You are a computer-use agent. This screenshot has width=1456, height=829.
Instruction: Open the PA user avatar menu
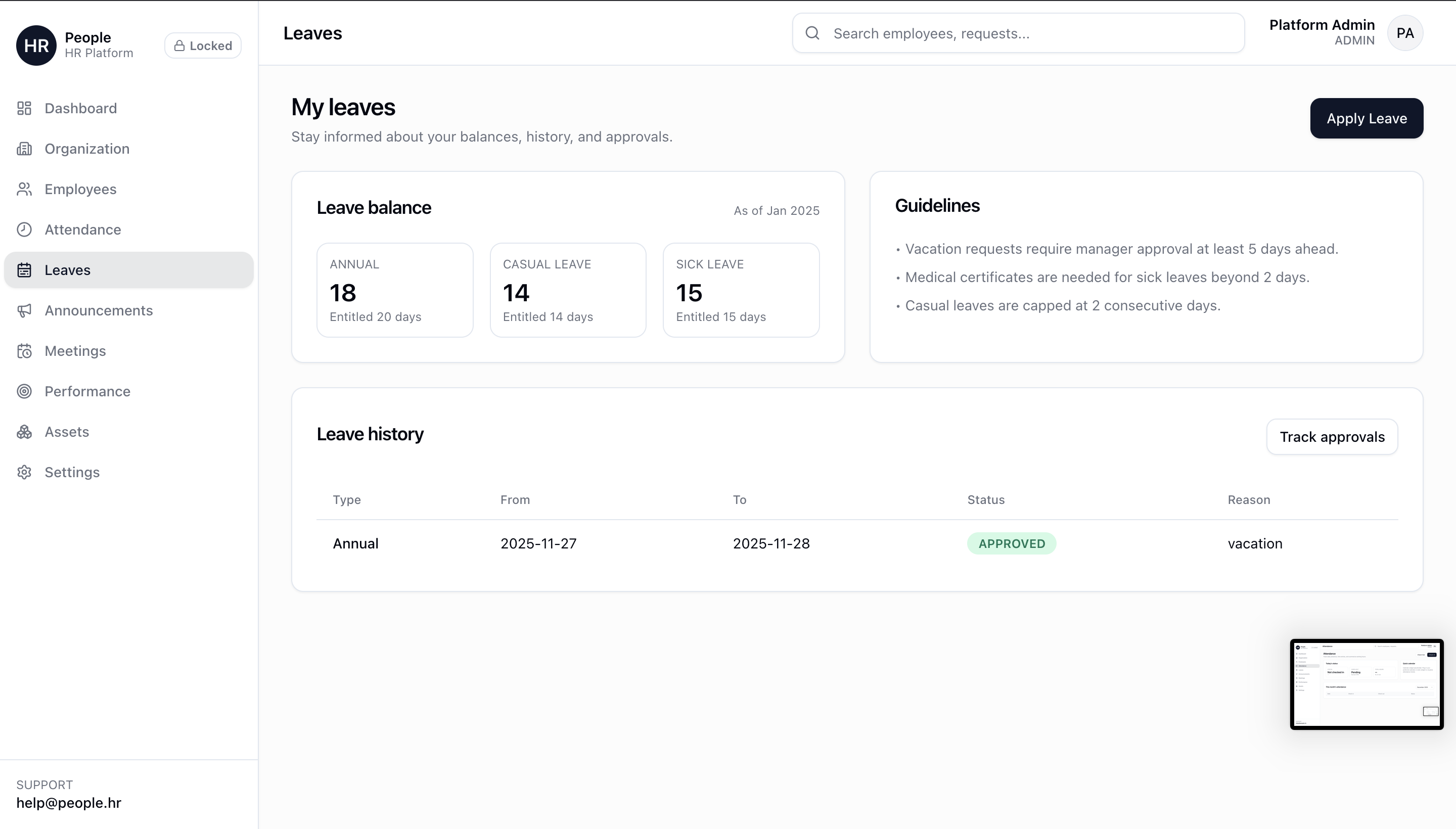1405,33
